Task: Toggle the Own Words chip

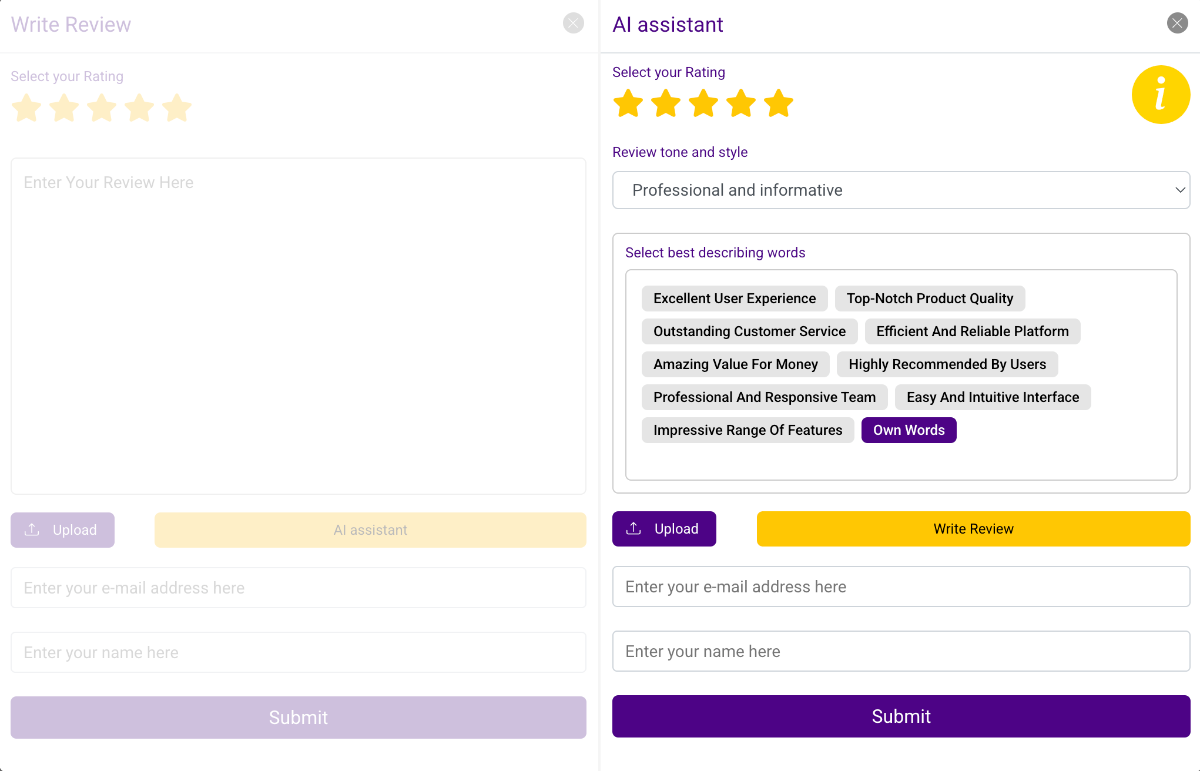Action: tap(908, 430)
